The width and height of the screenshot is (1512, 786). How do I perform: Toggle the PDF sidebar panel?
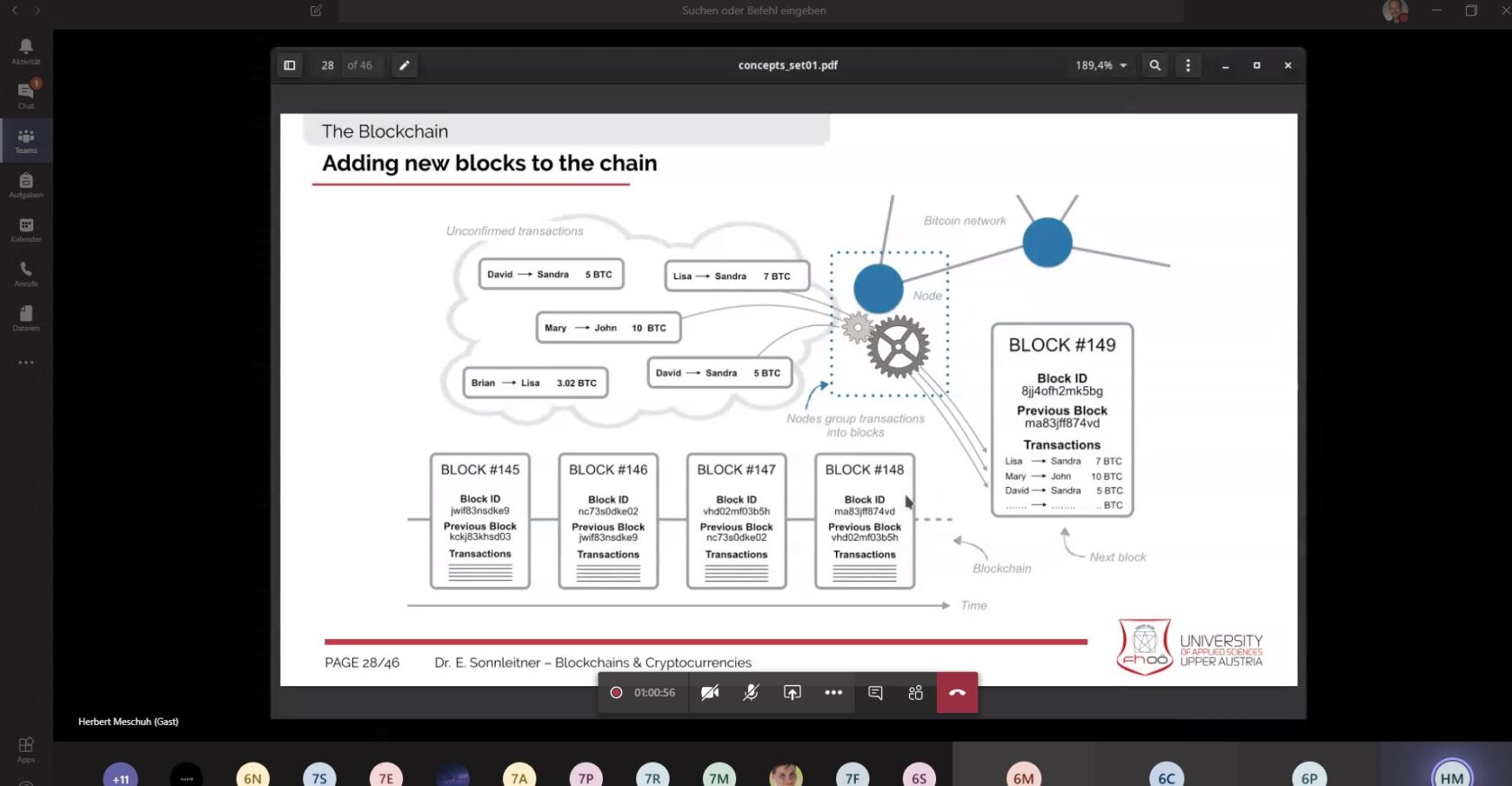289,65
